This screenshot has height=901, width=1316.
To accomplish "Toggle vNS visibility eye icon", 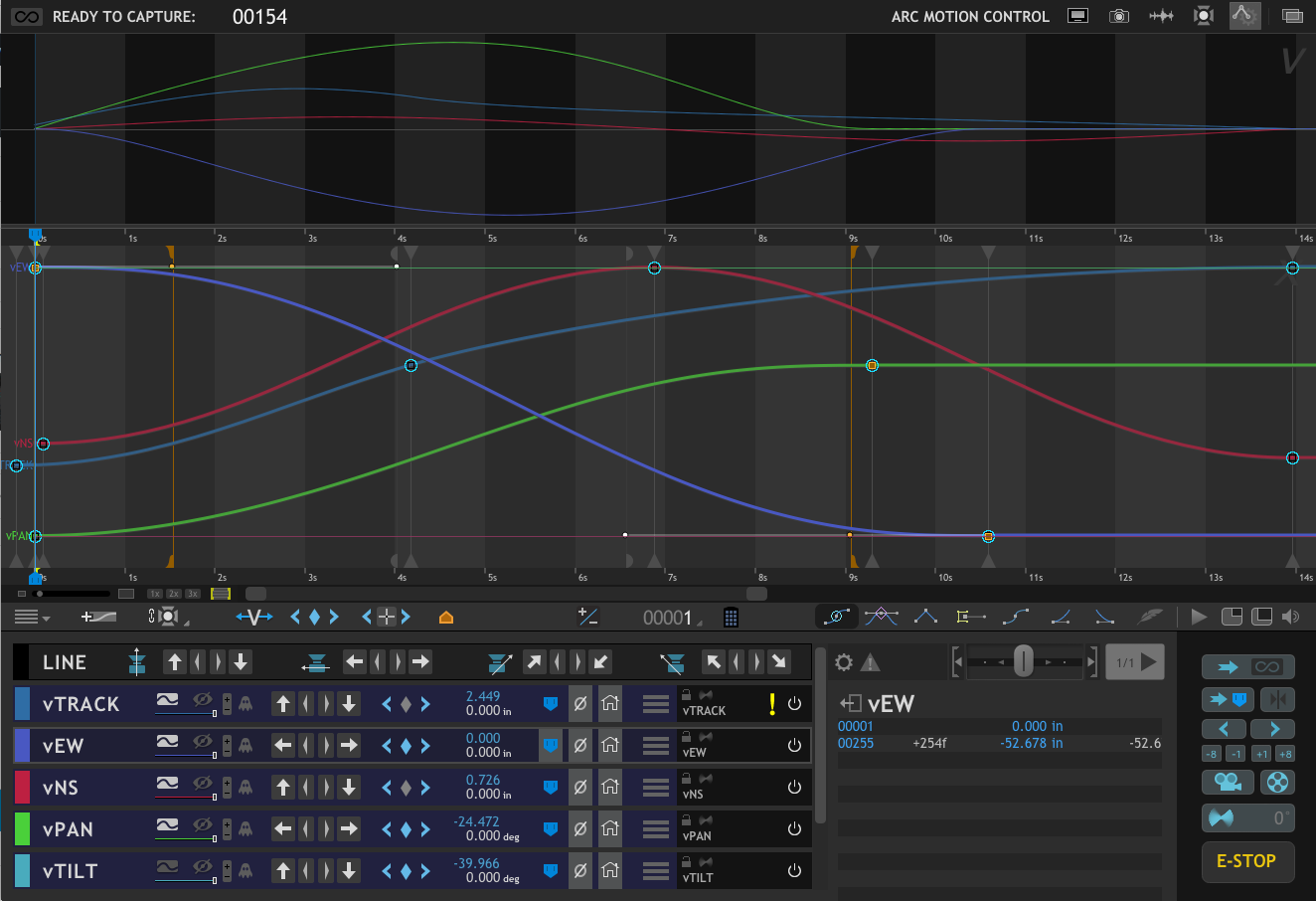I will [x=203, y=783].
